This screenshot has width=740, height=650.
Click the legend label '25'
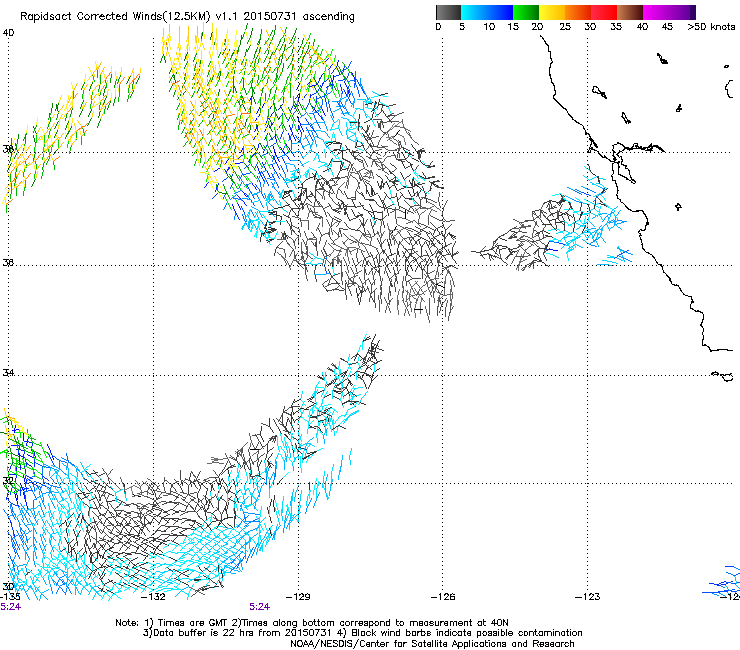565,27
